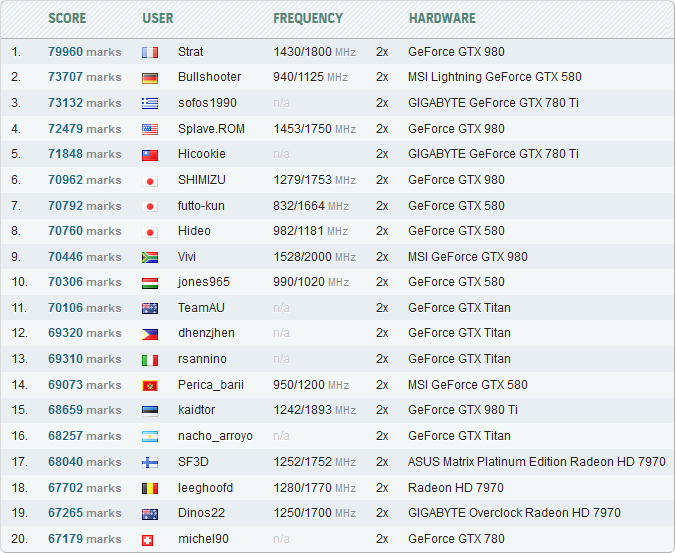The image size is (675, 553).
Task: Click the Finnish flag next to SF3D
Action: pyautogui.click(x=150, y=462)
